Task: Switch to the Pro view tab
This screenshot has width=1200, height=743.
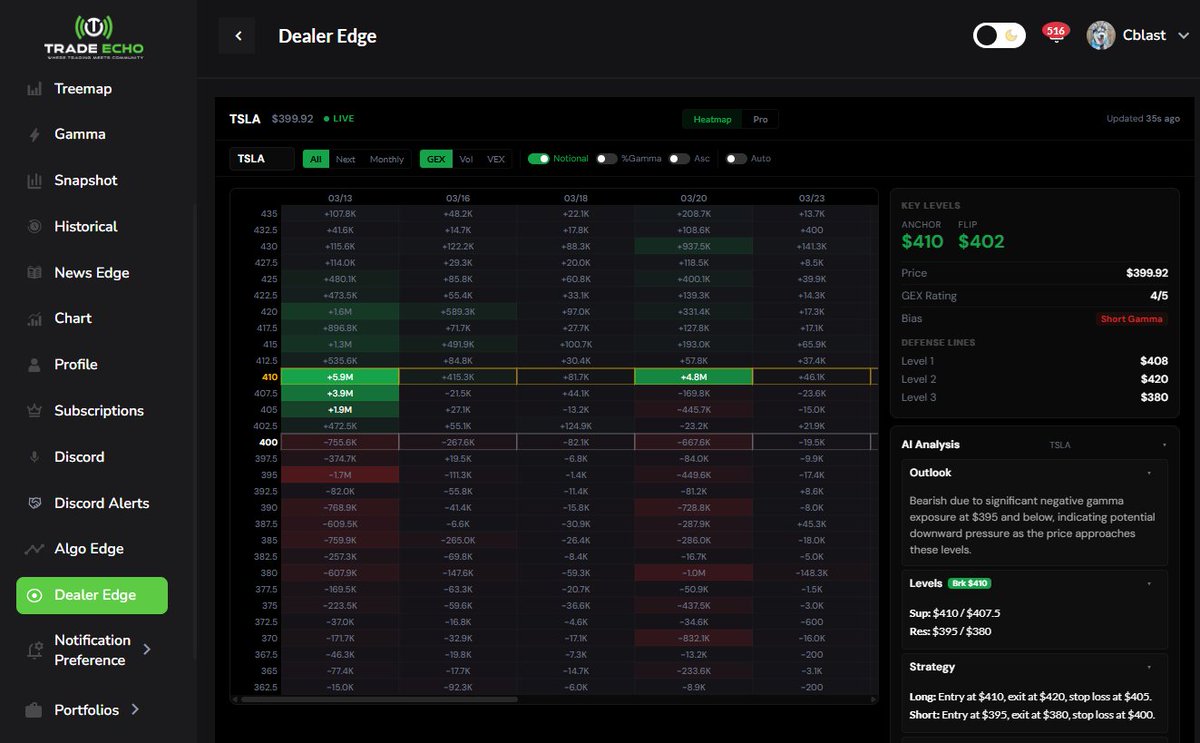Action: coord(761,119)
